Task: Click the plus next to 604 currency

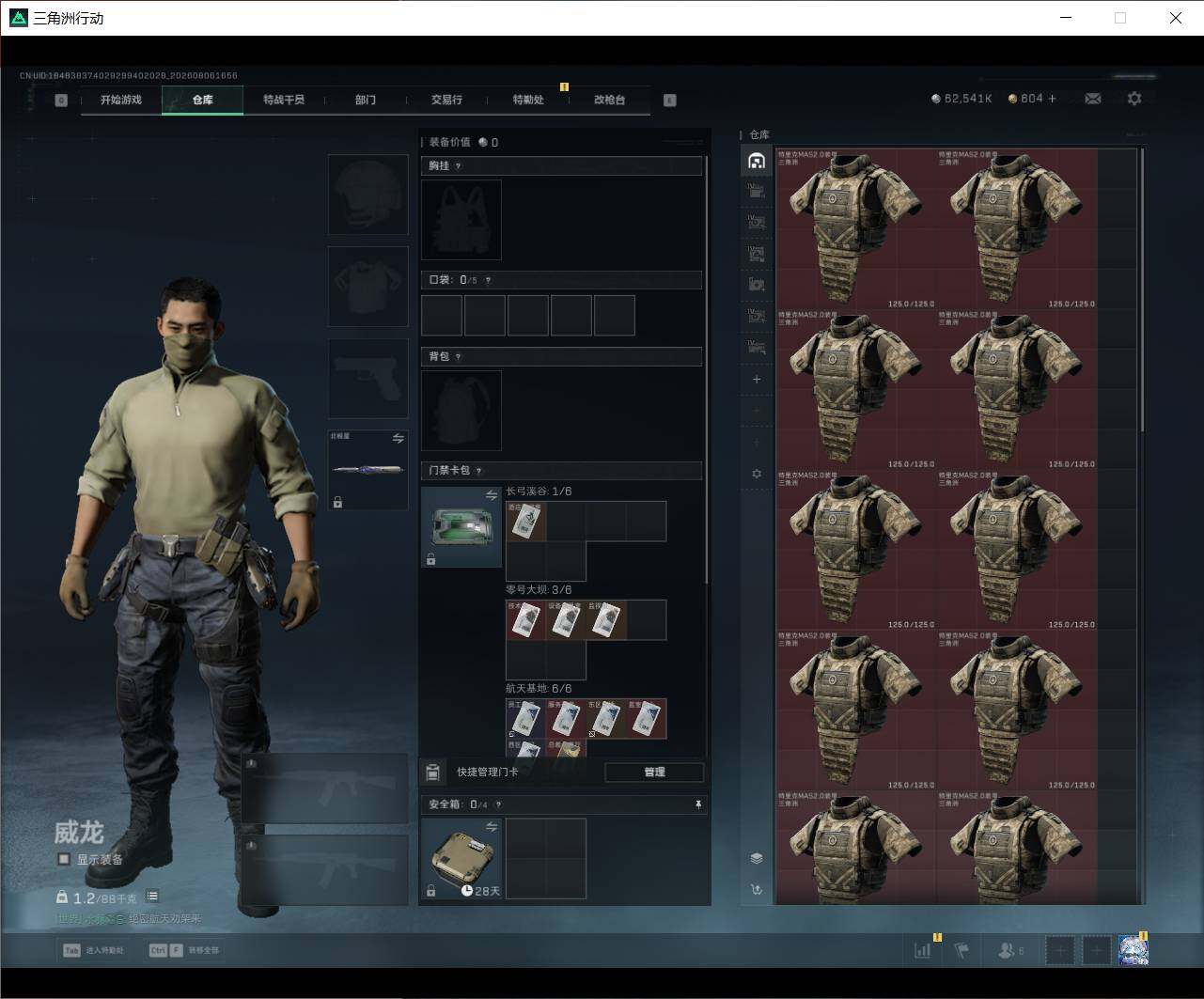Action: coord(1052,99)
